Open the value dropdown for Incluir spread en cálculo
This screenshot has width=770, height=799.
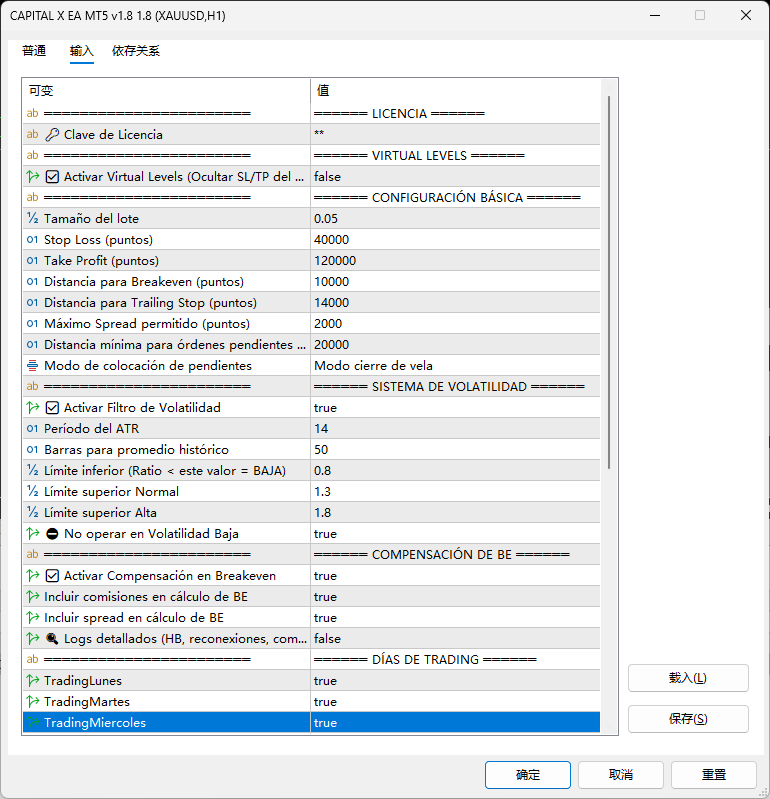pyautogui.click(x=455, y=618)
